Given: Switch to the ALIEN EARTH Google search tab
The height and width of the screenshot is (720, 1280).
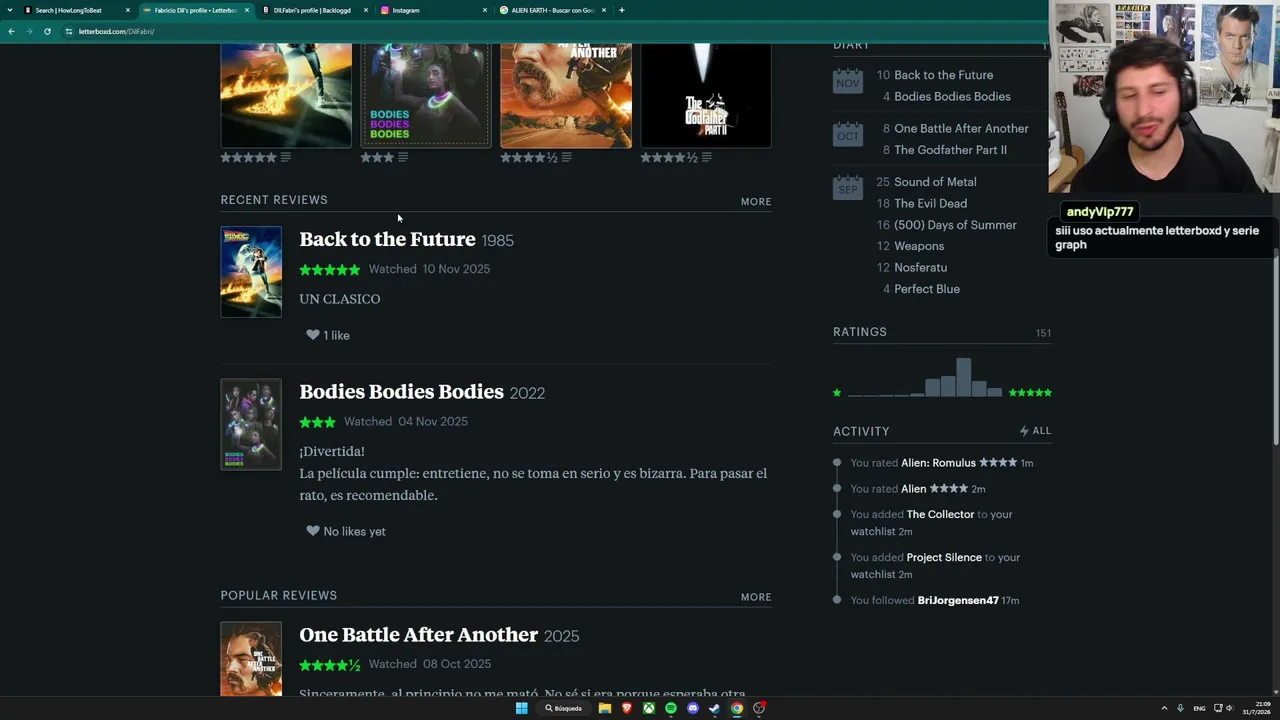Looking at the screenshot, I should click(x=552, y=10).
